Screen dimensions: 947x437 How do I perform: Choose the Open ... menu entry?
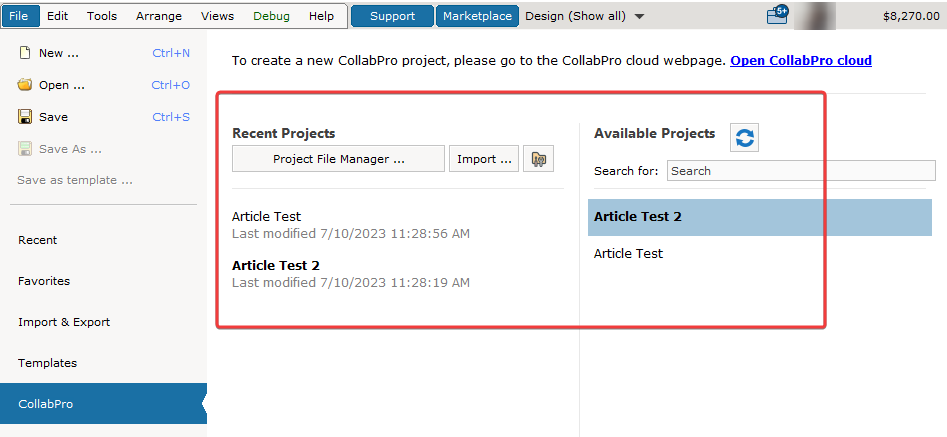(62, 85)
